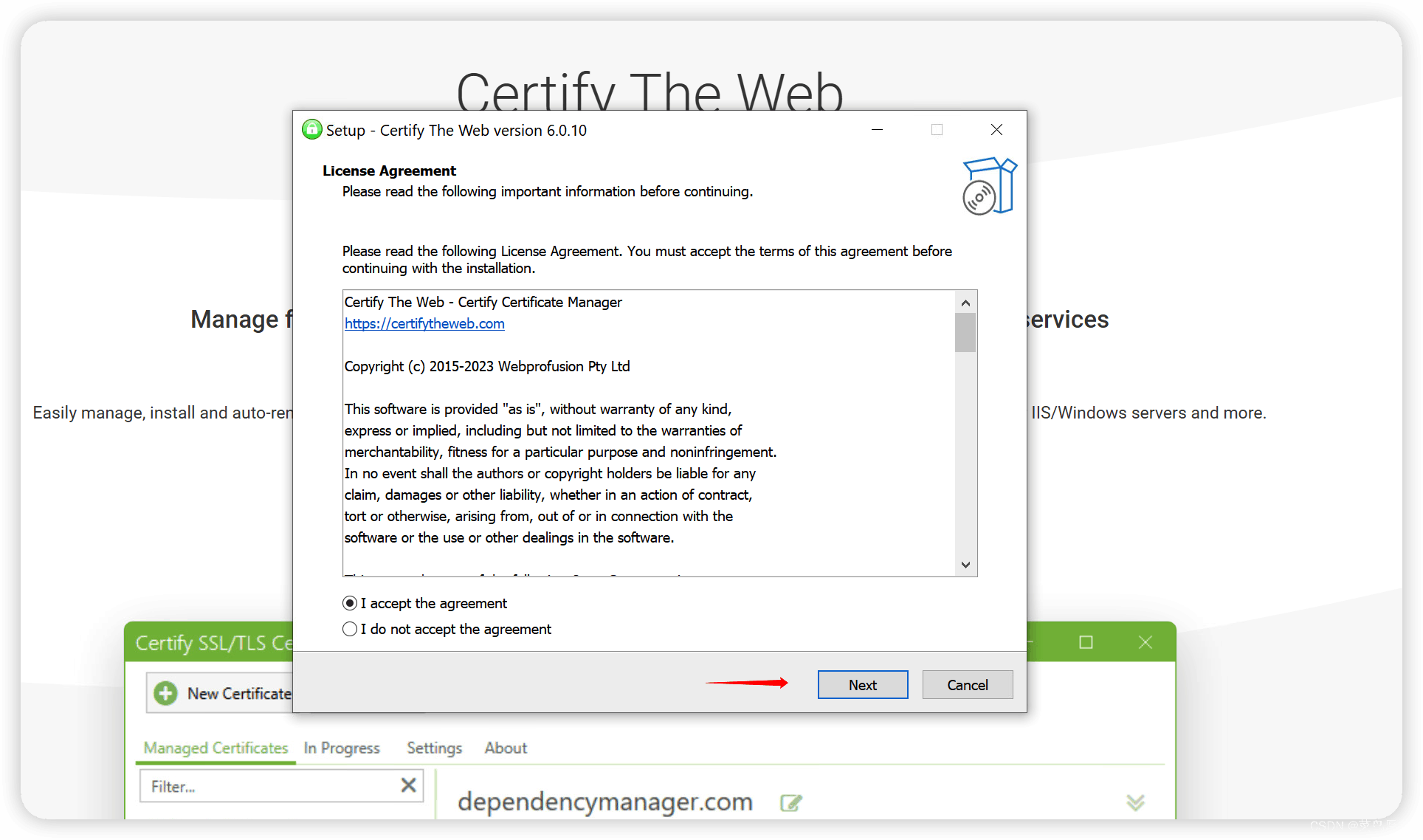
Task: Click the edit icon beside dependencymanager.com
Action: coord(790,802)
